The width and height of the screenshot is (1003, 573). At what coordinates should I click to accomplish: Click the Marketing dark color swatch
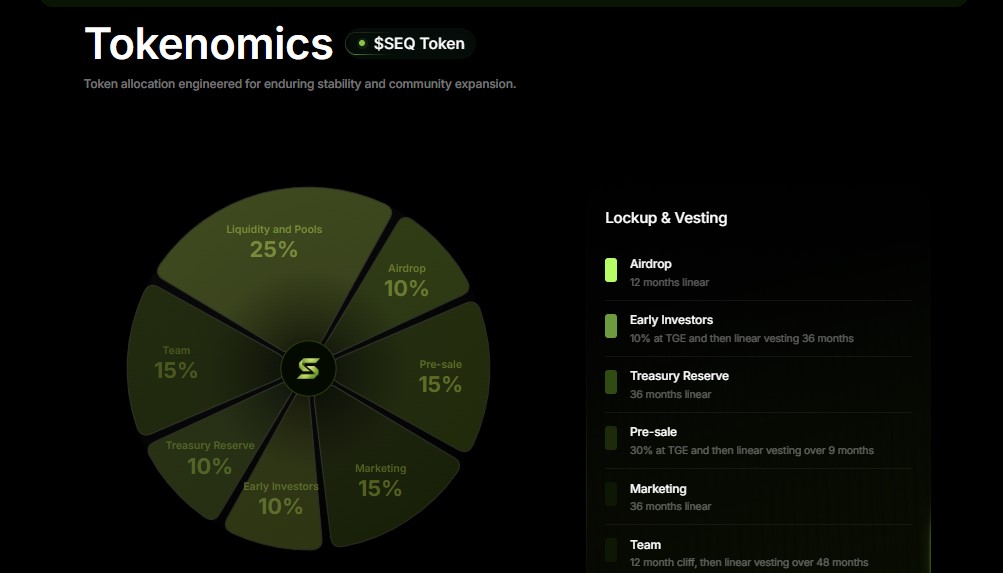pyautogui.click(x=611, y=494)
